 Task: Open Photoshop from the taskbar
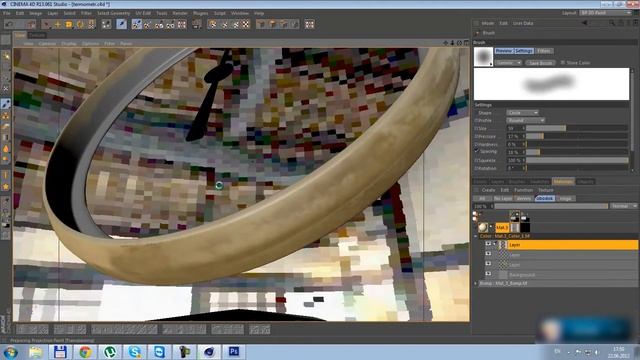coord(234,352)
